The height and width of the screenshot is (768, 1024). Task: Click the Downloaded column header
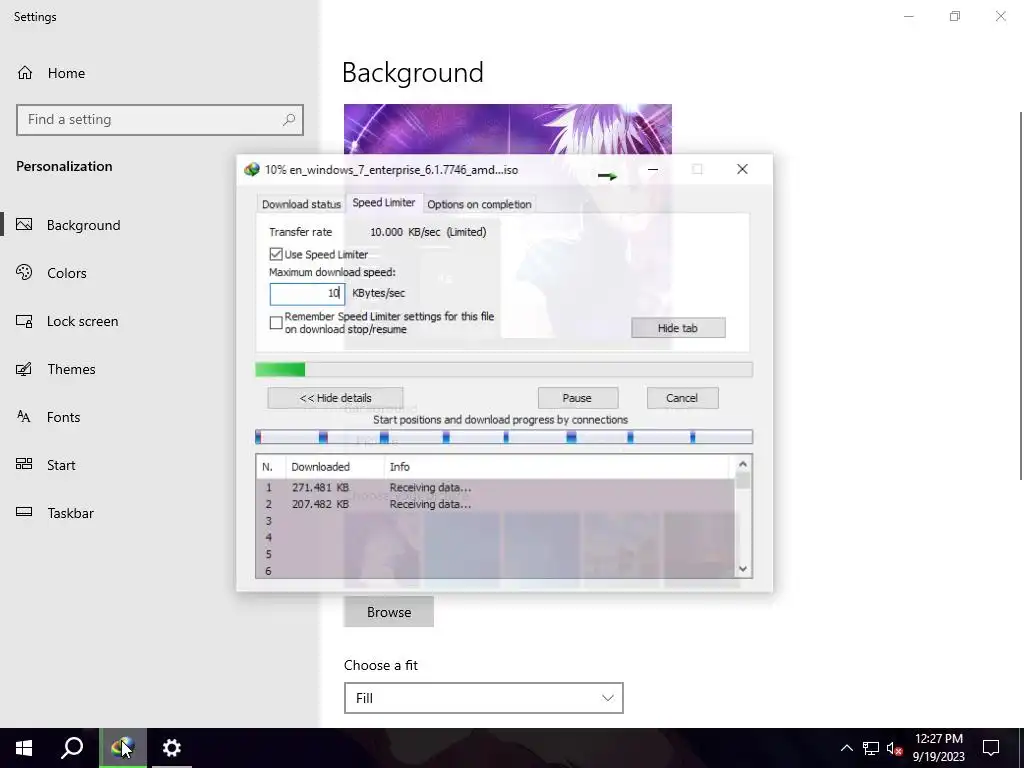tap(334, 467)
